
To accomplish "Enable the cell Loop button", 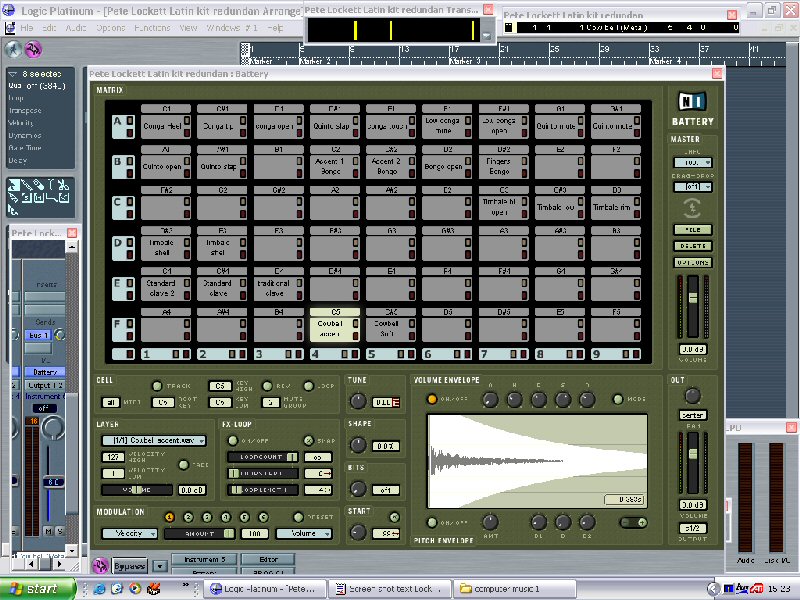I will (x=309, y=385).
